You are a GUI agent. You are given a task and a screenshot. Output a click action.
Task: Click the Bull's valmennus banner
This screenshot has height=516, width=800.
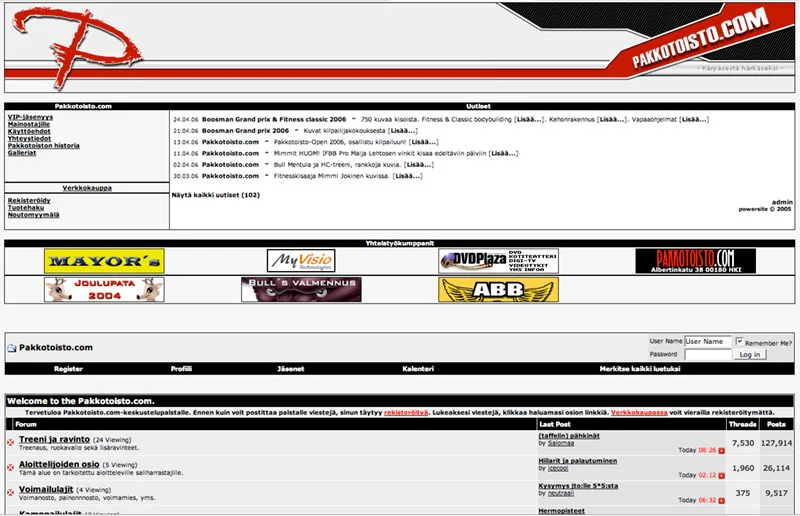pos(300,290)
